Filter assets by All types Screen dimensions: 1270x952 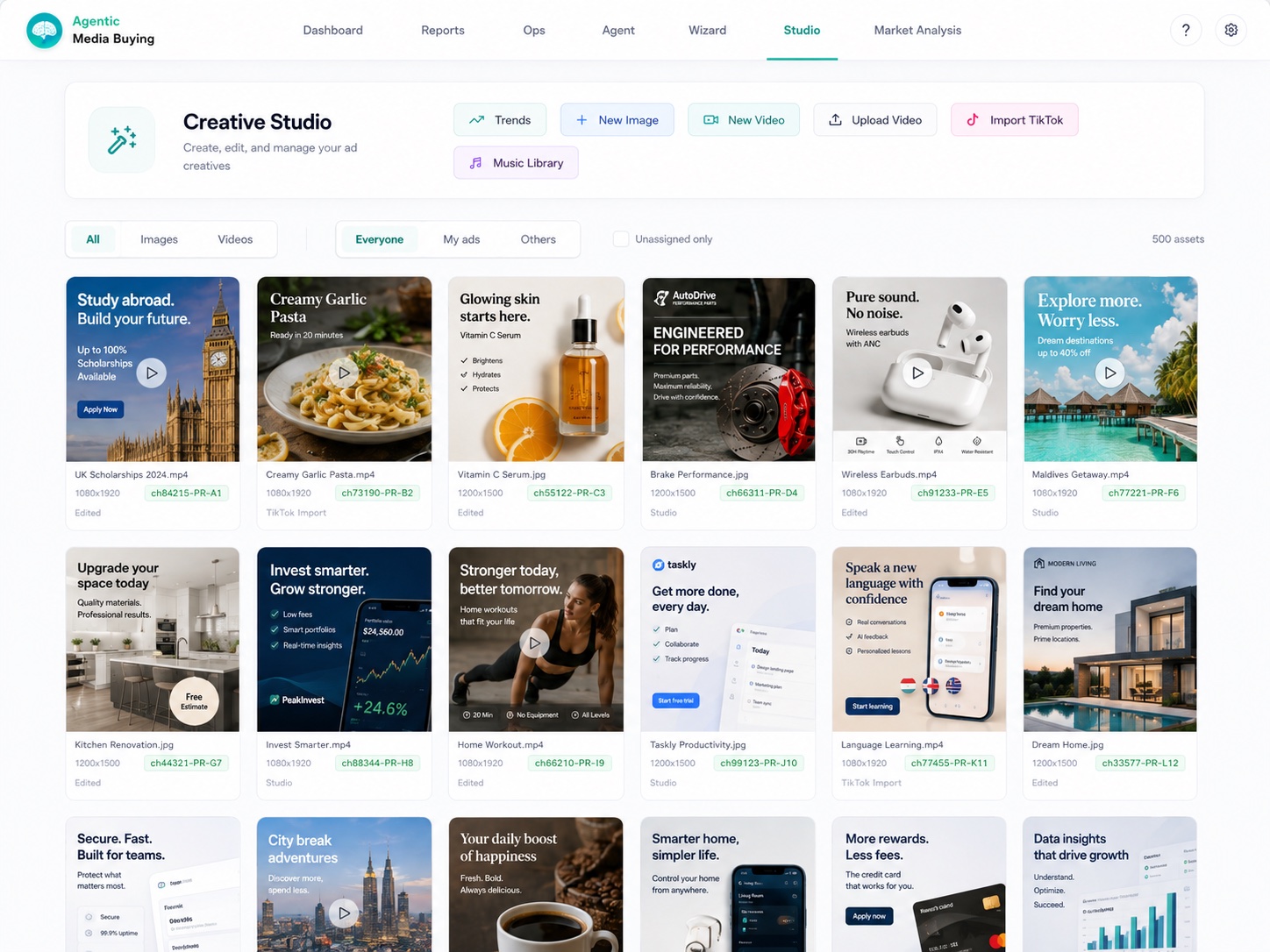click(x=93, y=239)
